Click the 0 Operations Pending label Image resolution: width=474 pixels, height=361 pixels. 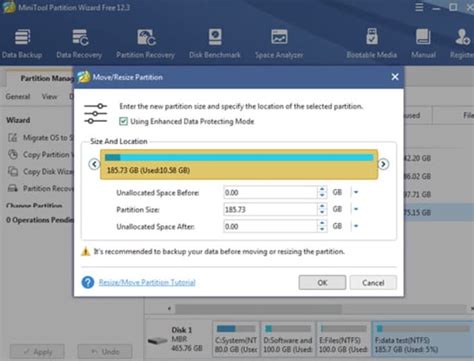[40, 220]
